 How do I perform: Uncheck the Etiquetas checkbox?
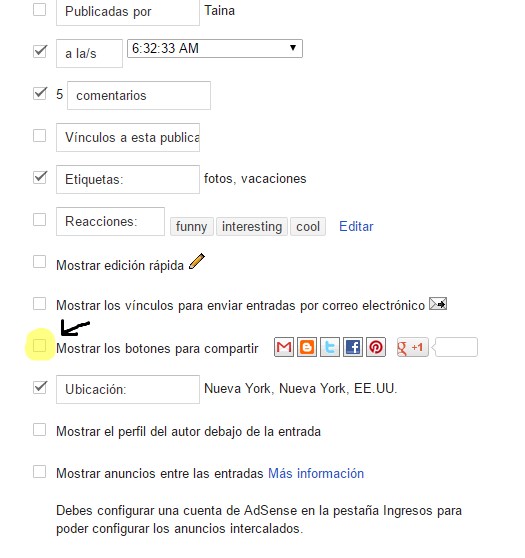(40, 177)
